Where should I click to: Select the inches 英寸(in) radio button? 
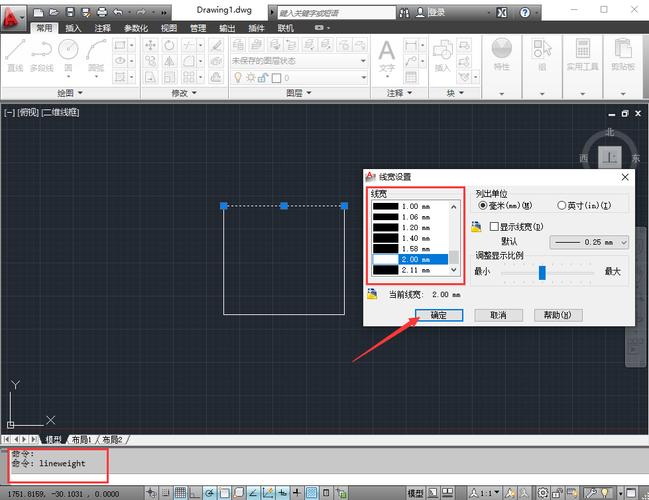(x=561, y=205)
